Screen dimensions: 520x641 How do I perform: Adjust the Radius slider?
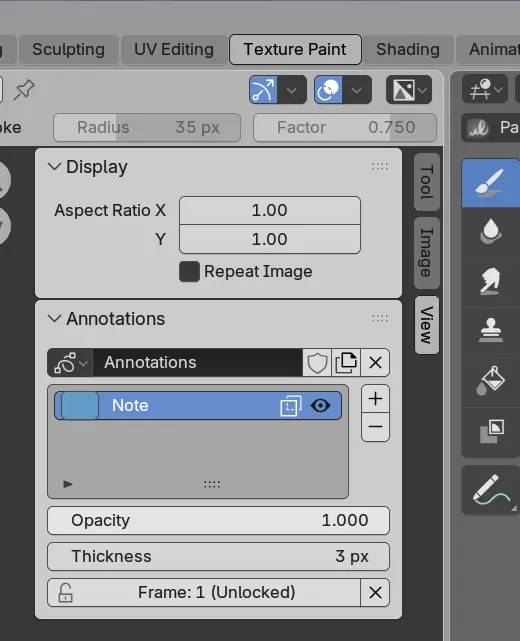pyautogui.click(x=147, y=128)
